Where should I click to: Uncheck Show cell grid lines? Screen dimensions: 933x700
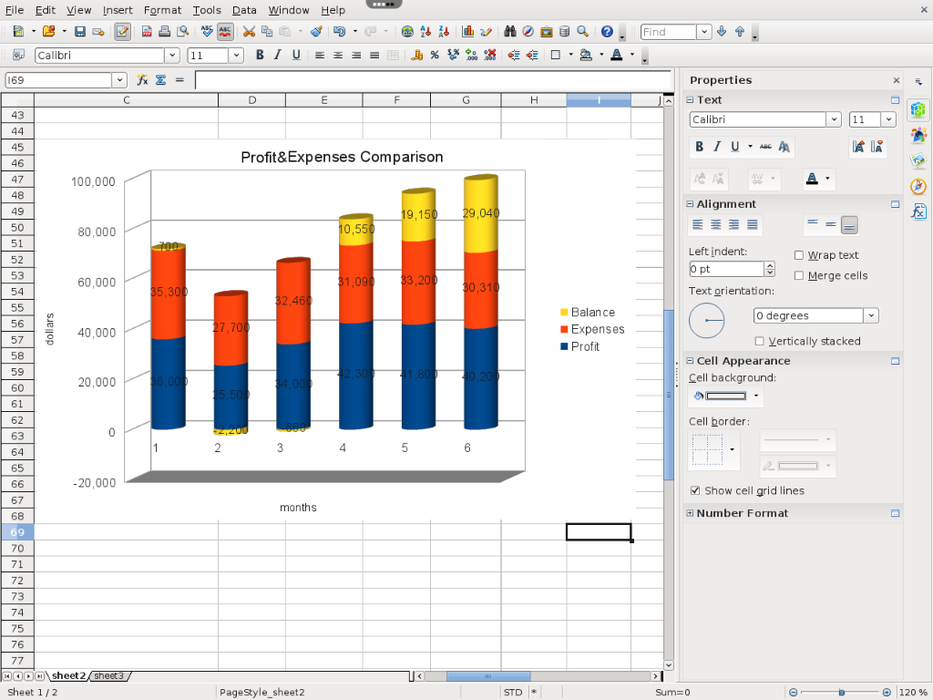pyautogui.click(x=696, y=491)
